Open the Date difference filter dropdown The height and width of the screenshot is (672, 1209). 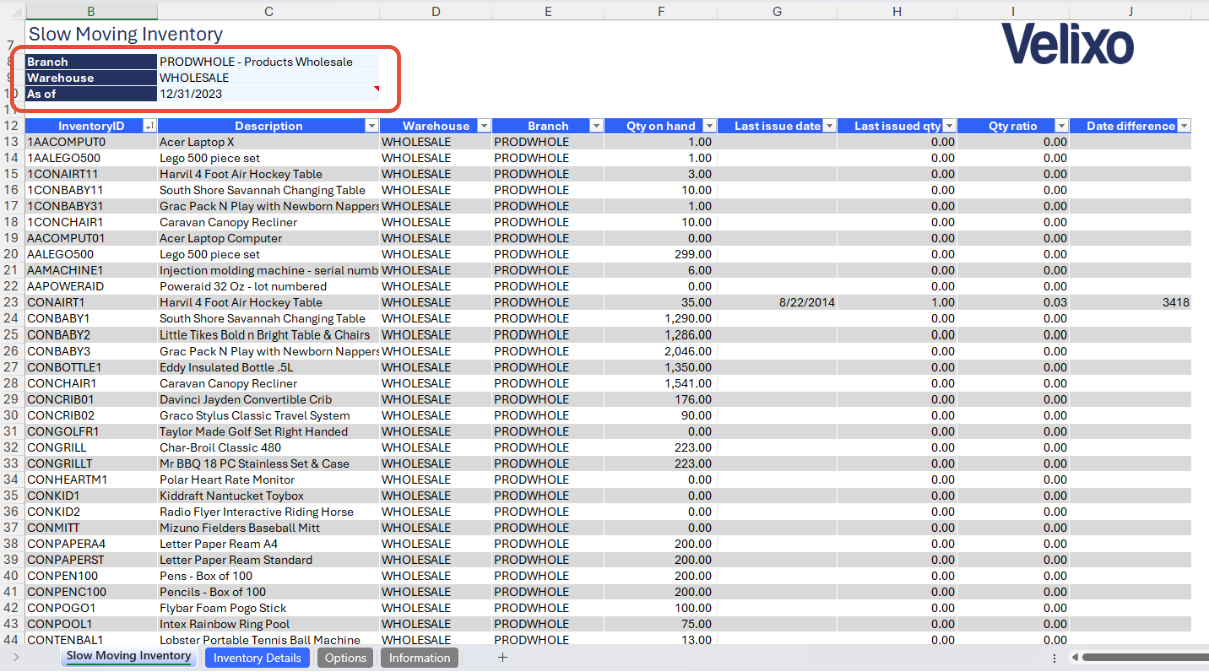(1184, 126)
